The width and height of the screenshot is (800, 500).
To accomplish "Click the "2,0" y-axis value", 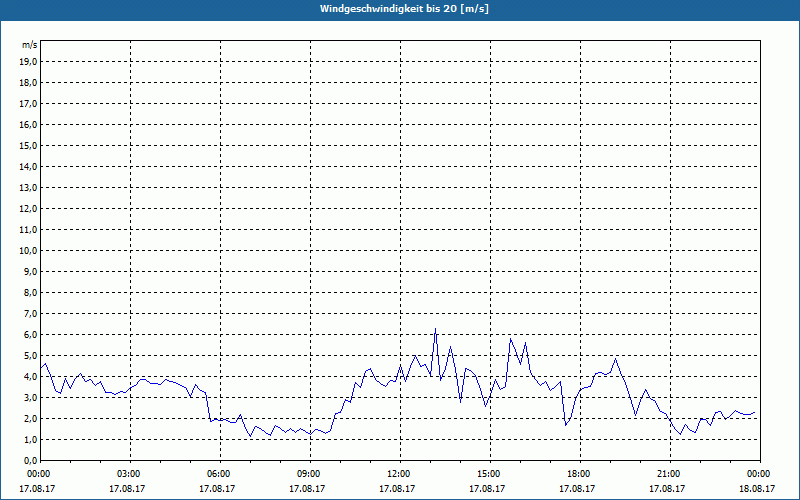I will point(30,418).
